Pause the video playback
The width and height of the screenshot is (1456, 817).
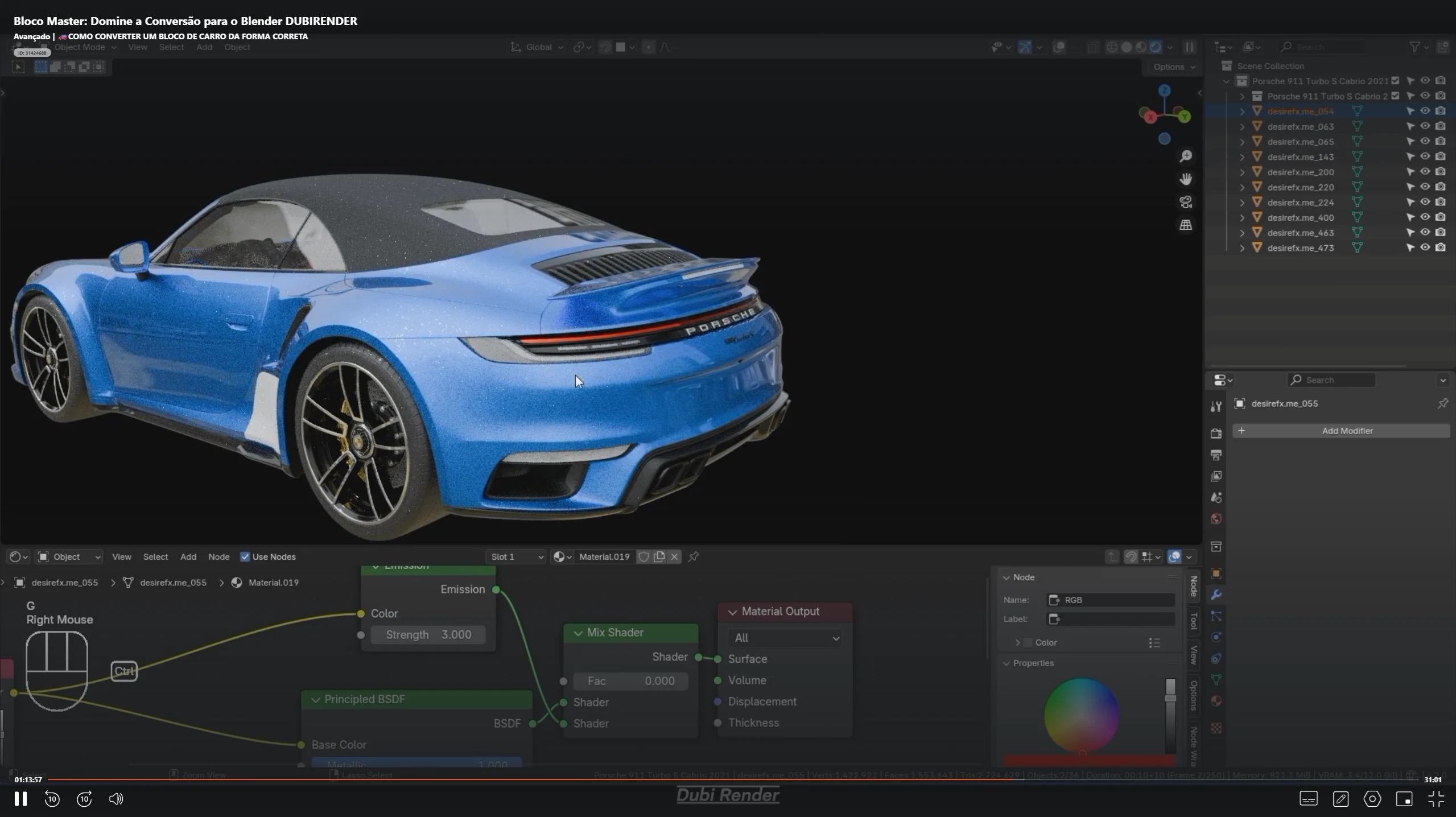pyautogui.click(x=20, y=799)
